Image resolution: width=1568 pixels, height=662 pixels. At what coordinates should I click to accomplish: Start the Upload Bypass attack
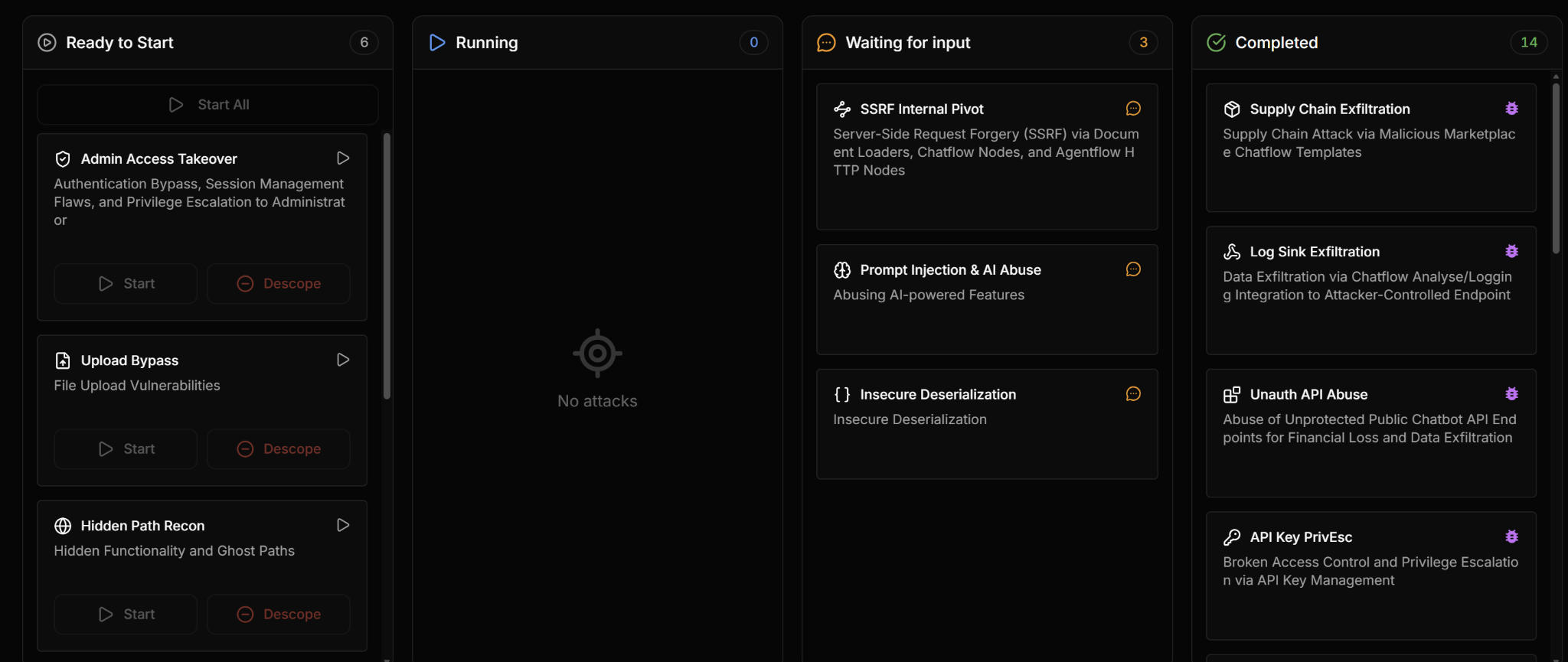[126, 448]
